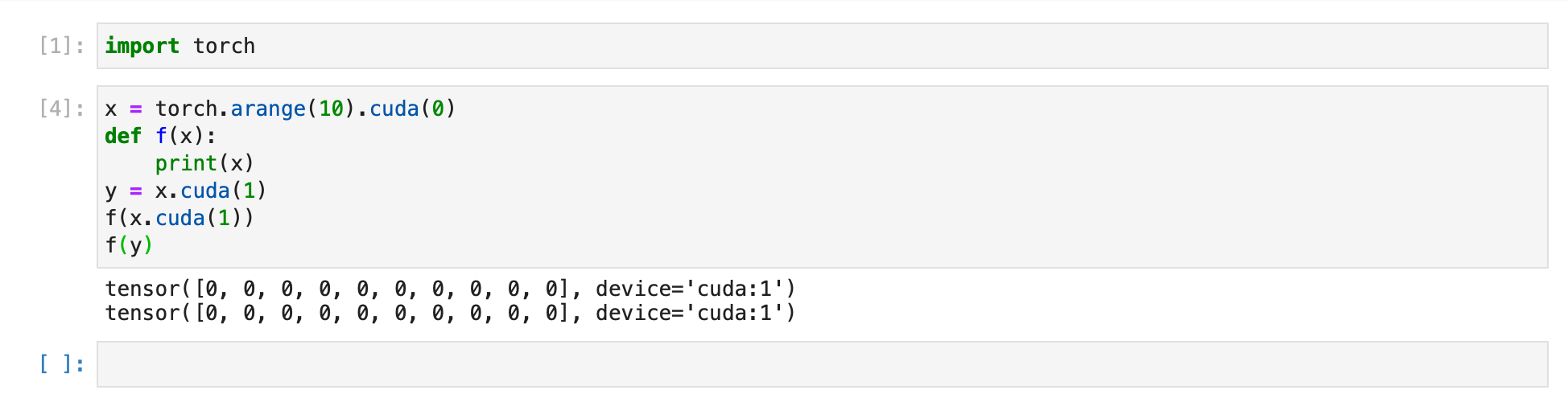Click the 'print' function call
1568x394 pixels.
click(186, 163)
